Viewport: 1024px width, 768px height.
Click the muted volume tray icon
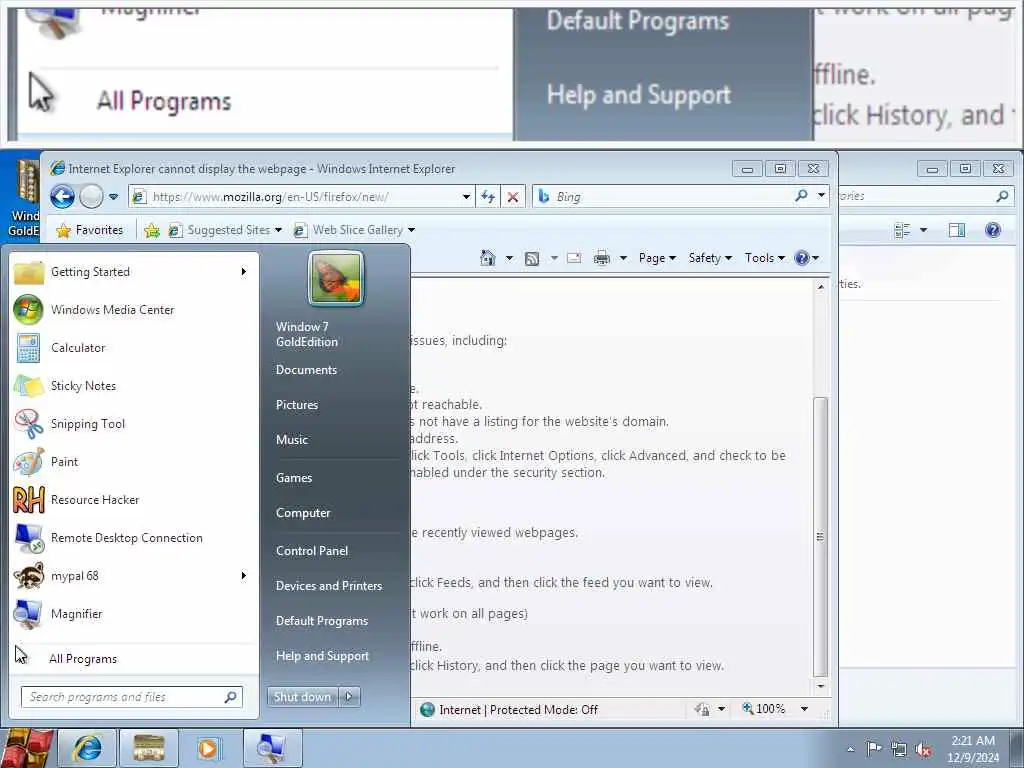923,750
